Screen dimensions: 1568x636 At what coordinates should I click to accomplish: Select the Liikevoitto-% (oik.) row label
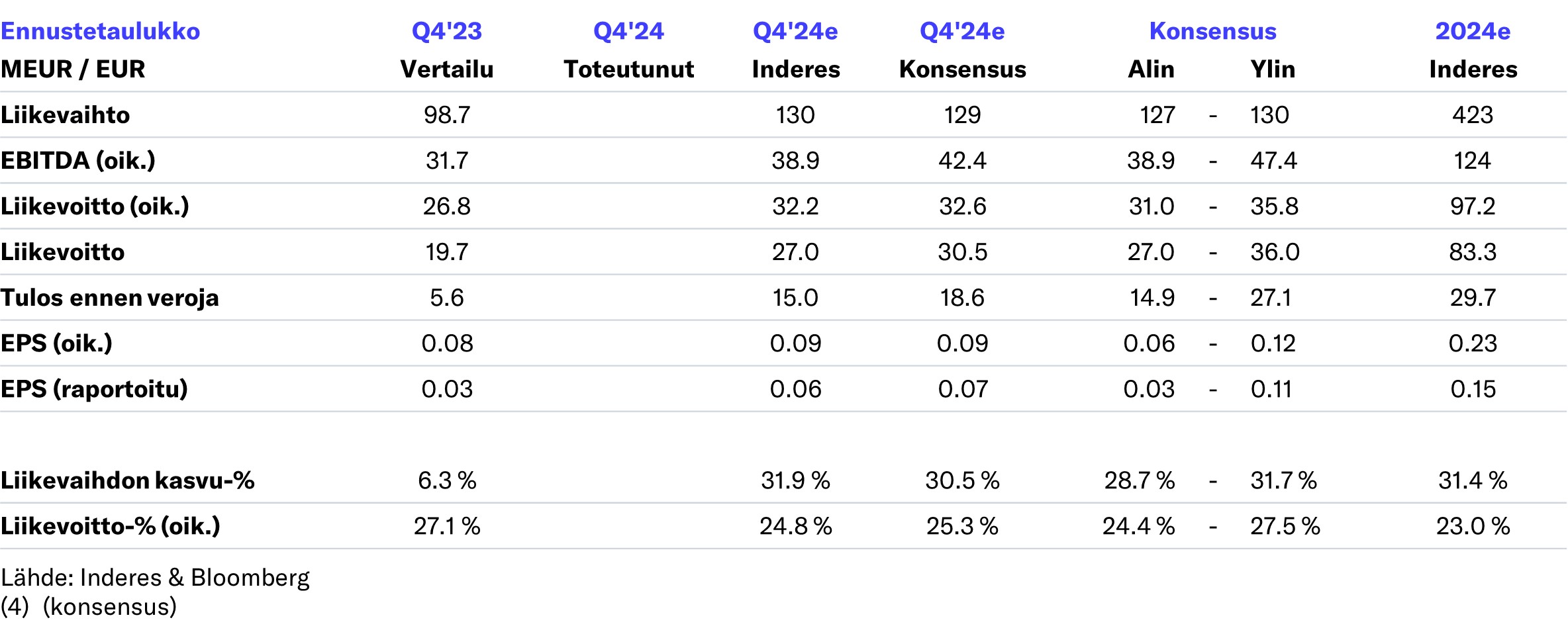tap(110, 525)
